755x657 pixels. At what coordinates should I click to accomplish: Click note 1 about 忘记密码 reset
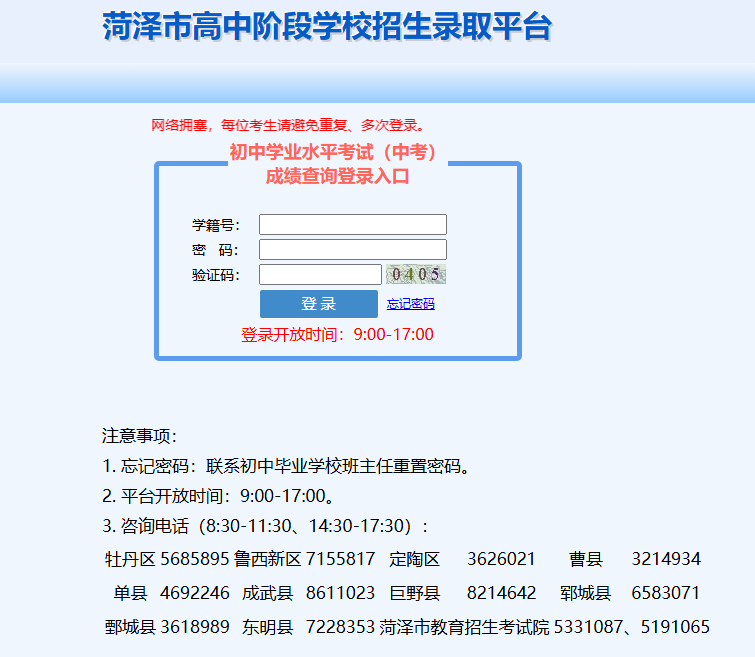(x=286, y=466)
